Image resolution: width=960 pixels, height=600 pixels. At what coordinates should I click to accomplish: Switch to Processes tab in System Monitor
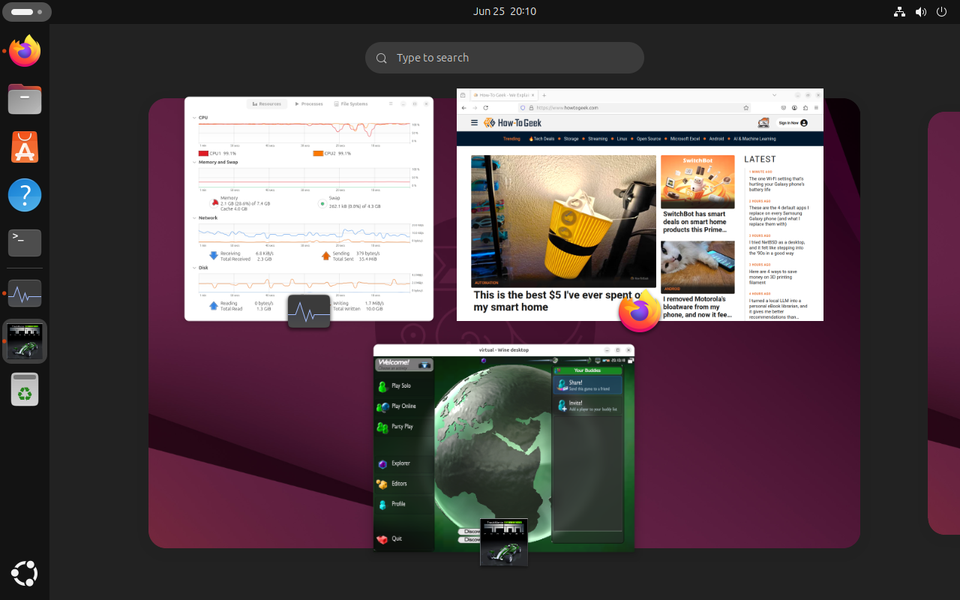[309, 104]
